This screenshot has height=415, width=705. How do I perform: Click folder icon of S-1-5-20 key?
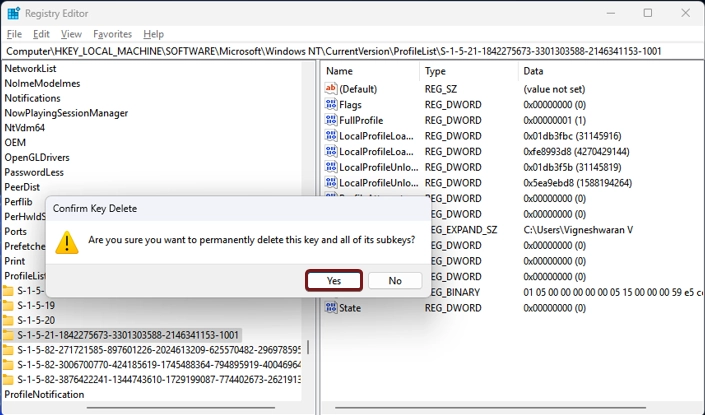[x=8, y=321]
